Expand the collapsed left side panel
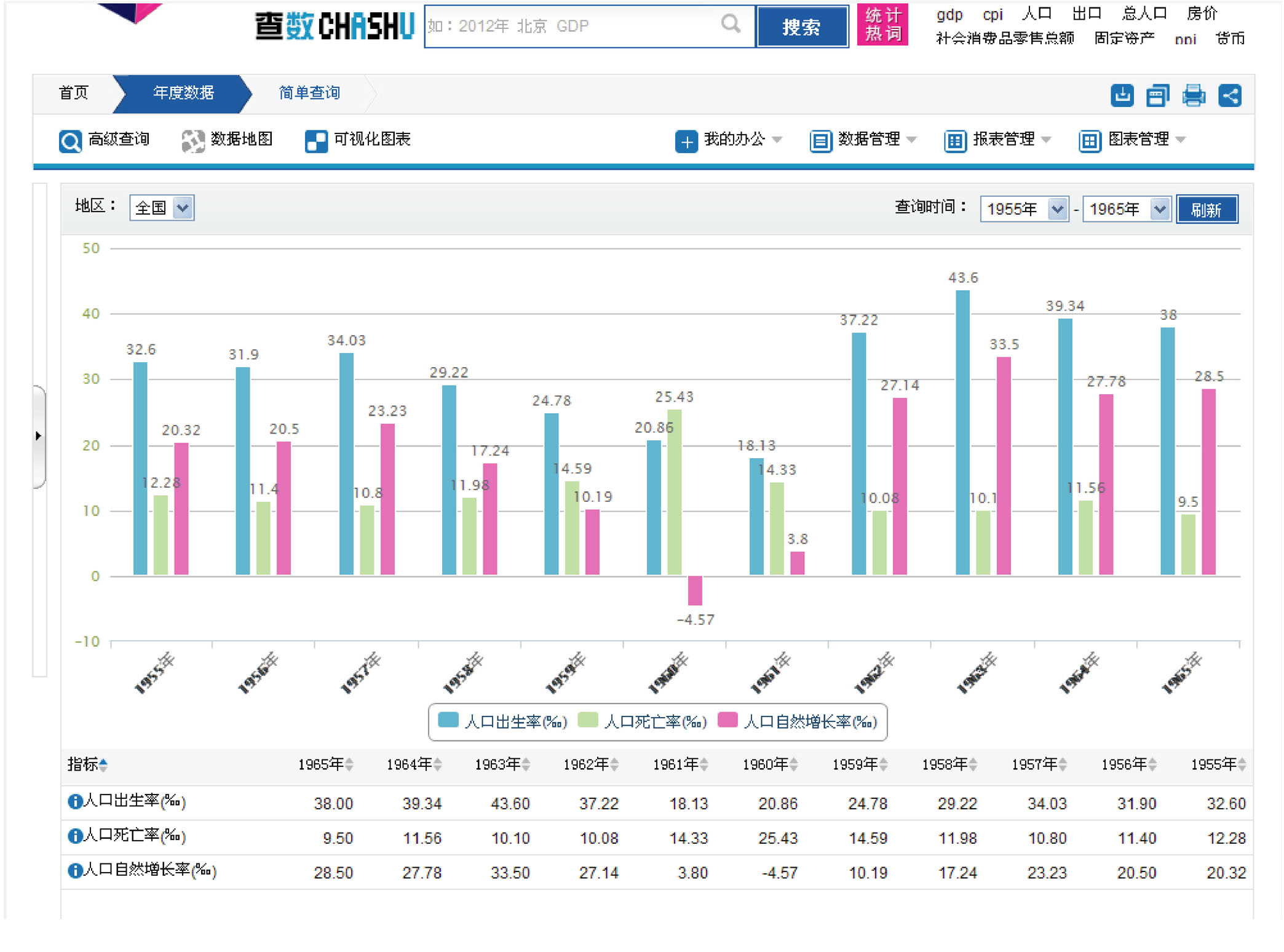The width and height of the screenshot is (1284, 952). pyautogui.click(x=39, y=436)
